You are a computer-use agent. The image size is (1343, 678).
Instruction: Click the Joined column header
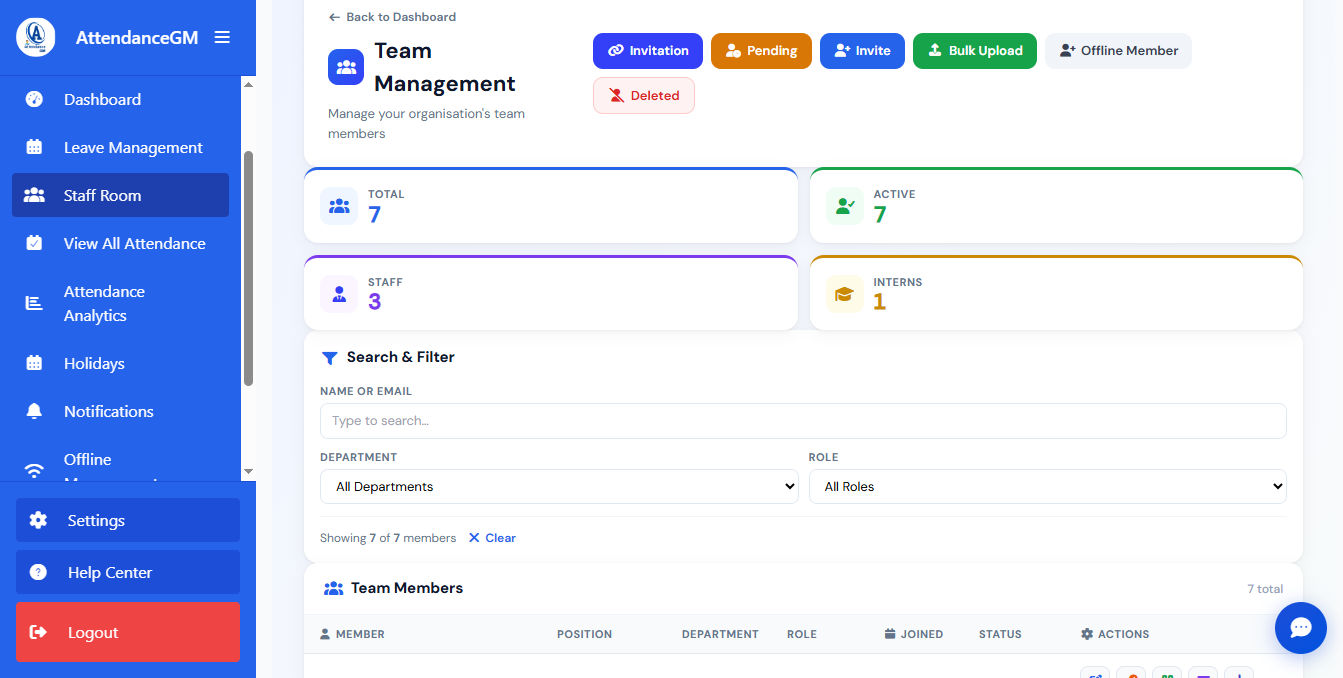click(x=914, y=634)
